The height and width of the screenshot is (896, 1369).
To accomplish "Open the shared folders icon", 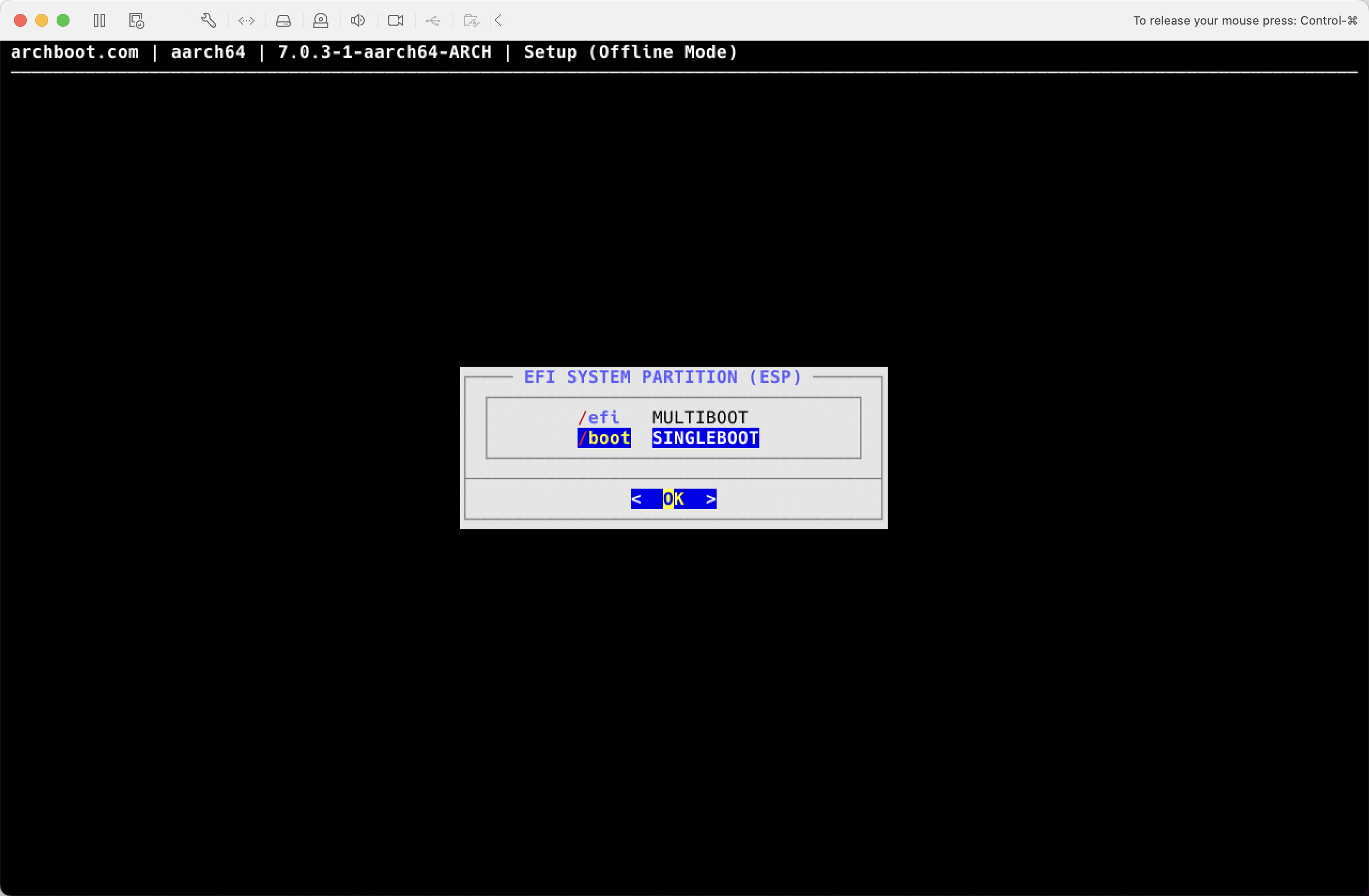I will click(472, 21).
